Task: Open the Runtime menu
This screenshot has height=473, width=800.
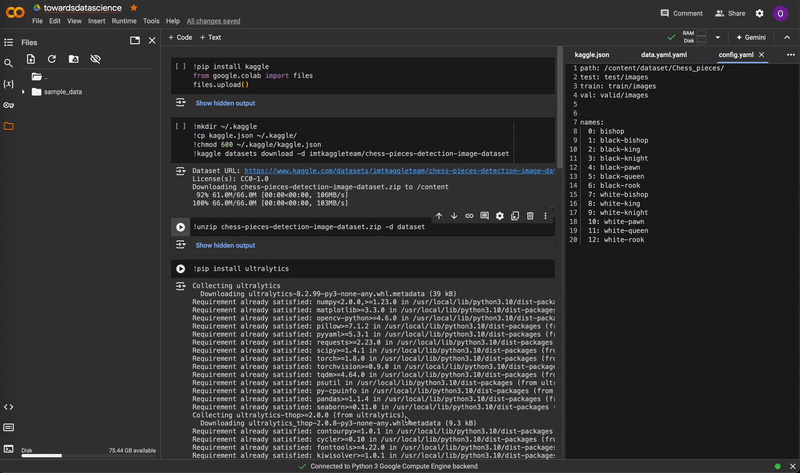Action: 124,21
